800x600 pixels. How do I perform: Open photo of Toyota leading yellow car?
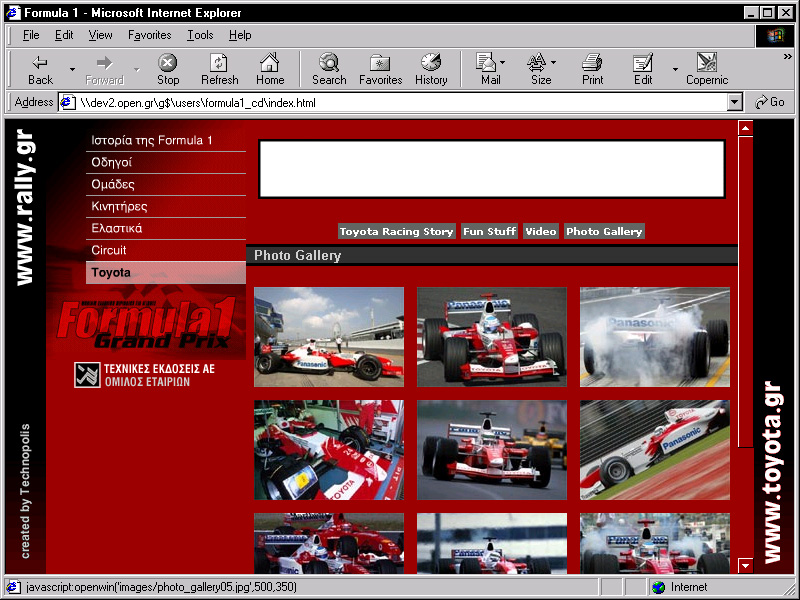click(492, 450)
